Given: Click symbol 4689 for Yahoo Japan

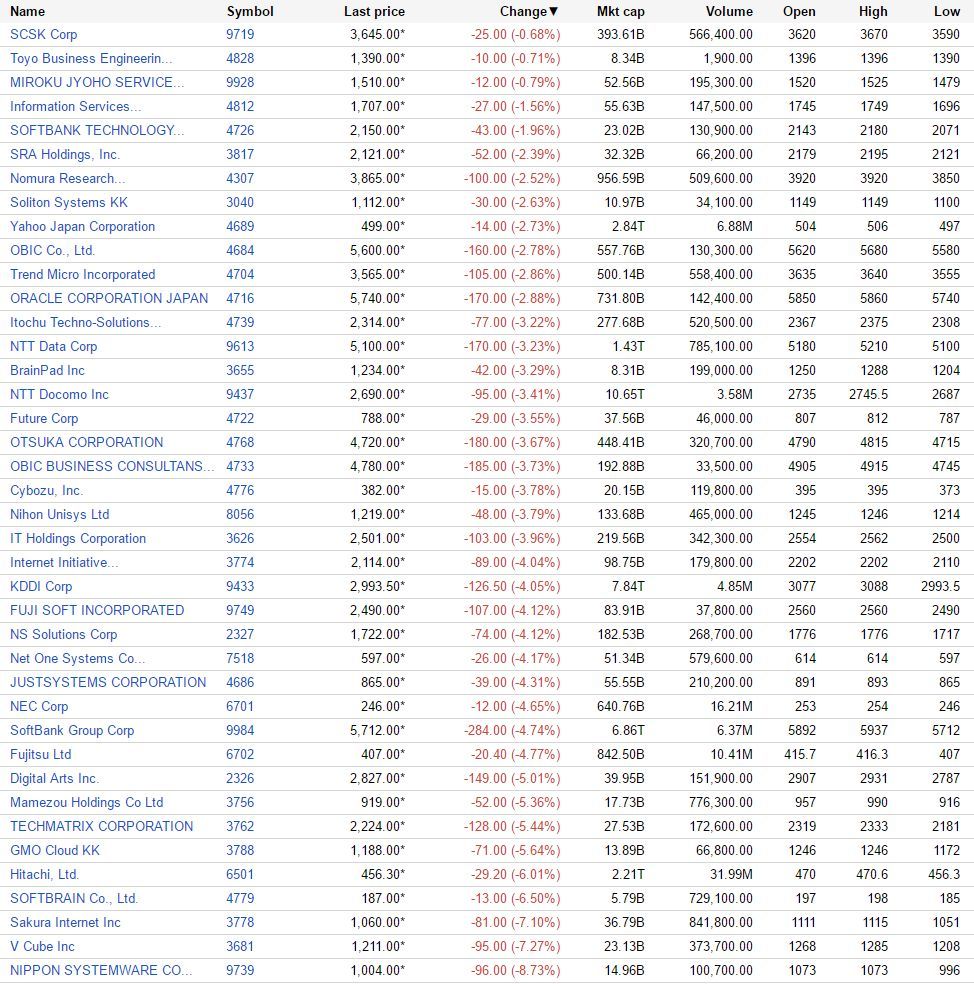Looking at the screenshot, I should [x=240, y=226].
